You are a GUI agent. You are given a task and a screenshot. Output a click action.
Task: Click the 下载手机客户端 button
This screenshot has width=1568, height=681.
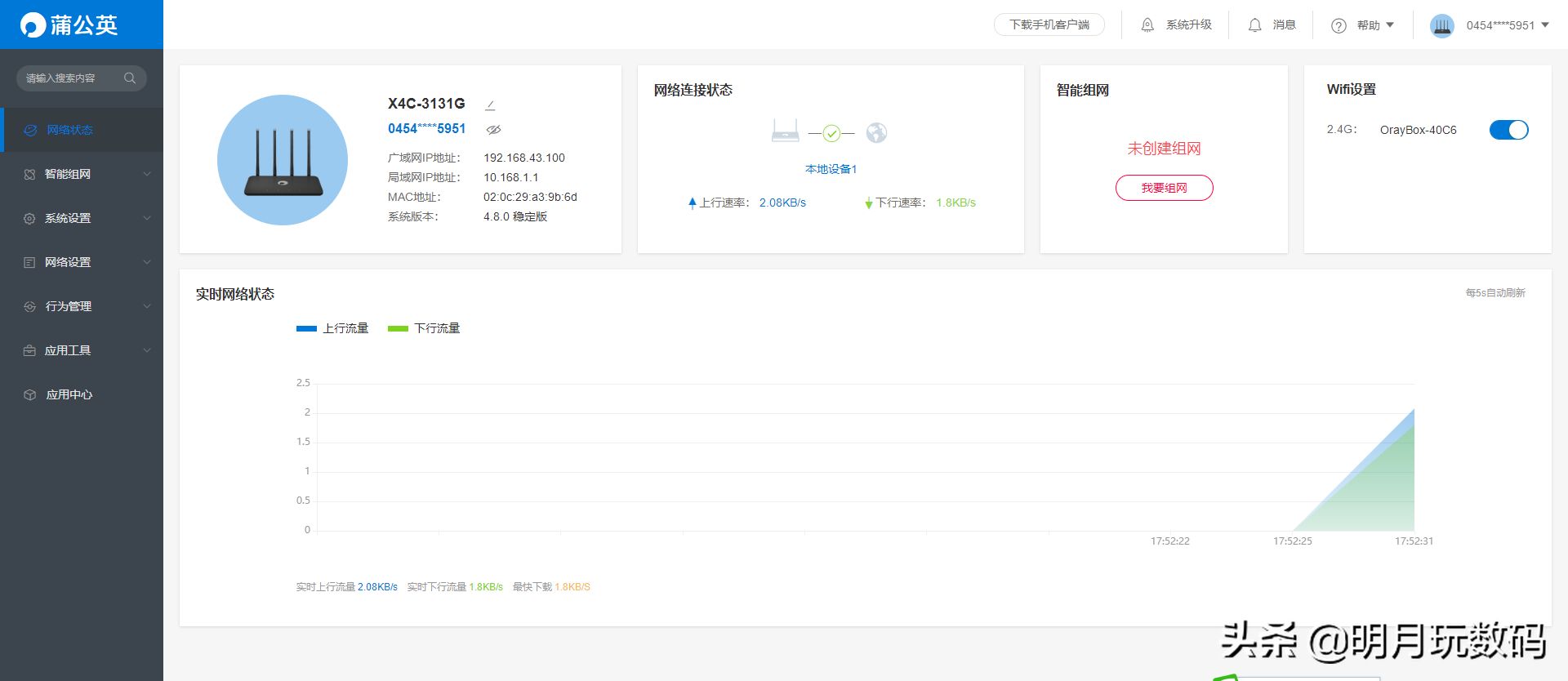[1049, 25]
